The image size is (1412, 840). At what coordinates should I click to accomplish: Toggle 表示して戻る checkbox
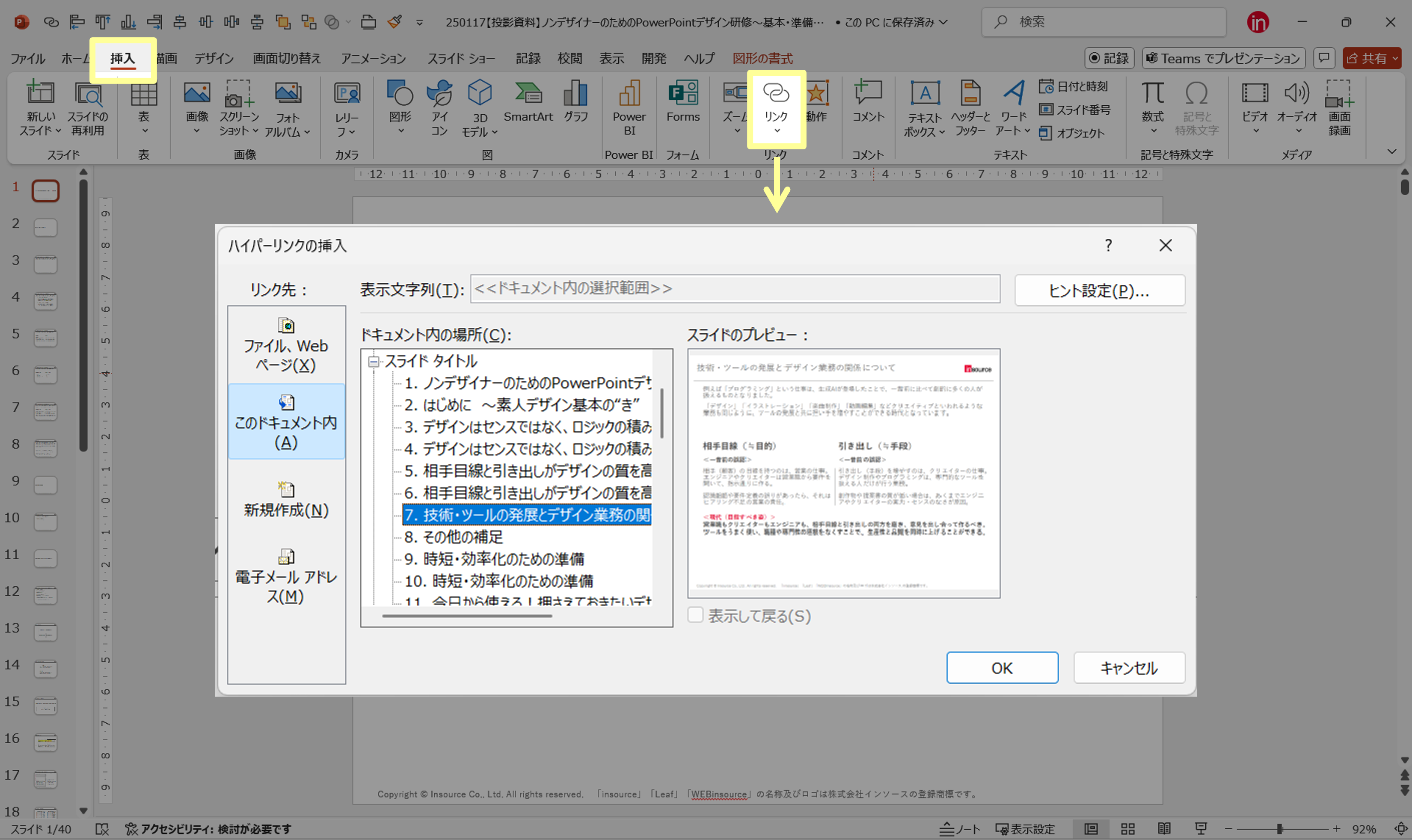coord(696,615)
